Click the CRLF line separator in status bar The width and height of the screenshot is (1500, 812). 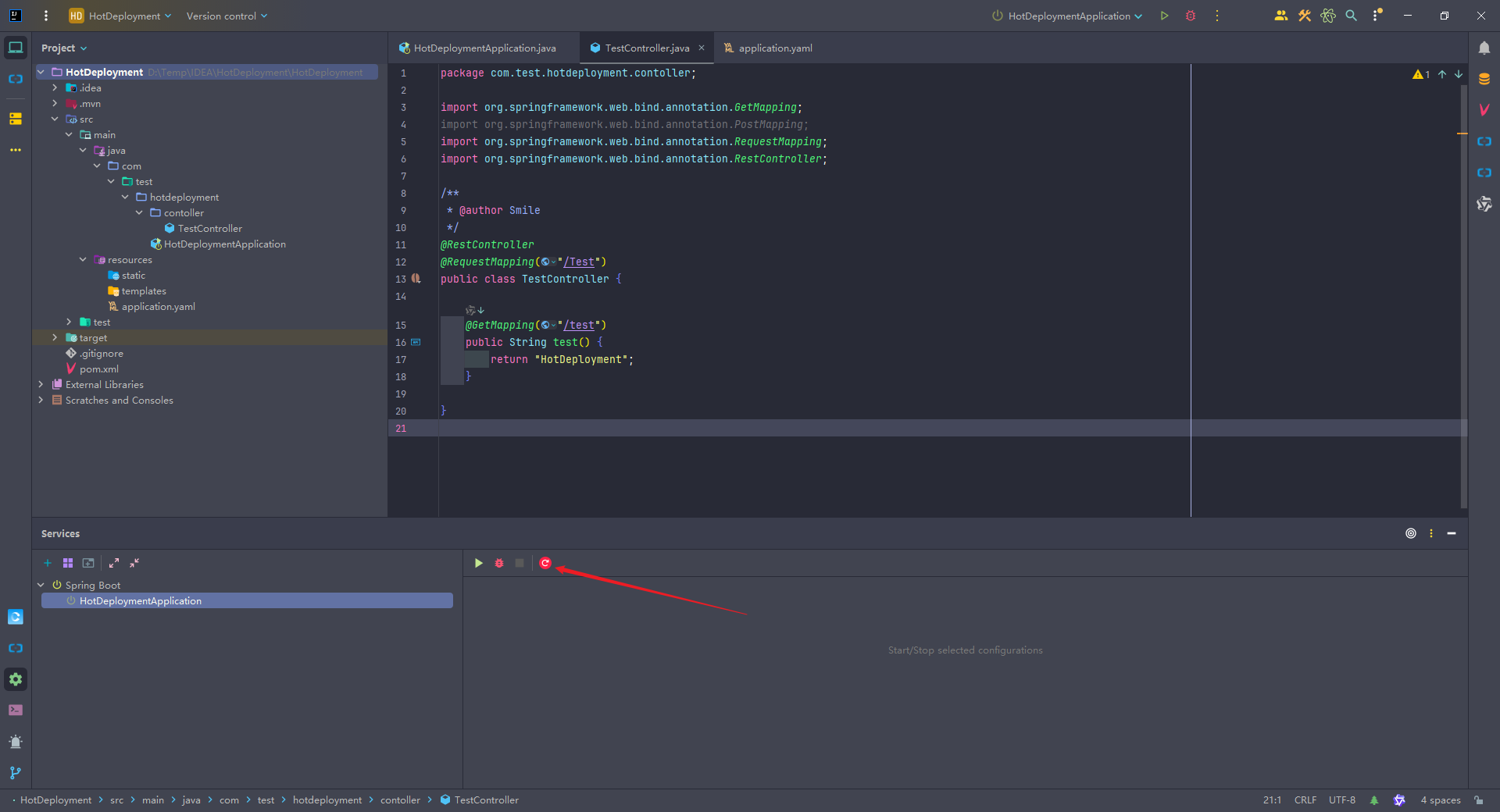pos(1305,800)
